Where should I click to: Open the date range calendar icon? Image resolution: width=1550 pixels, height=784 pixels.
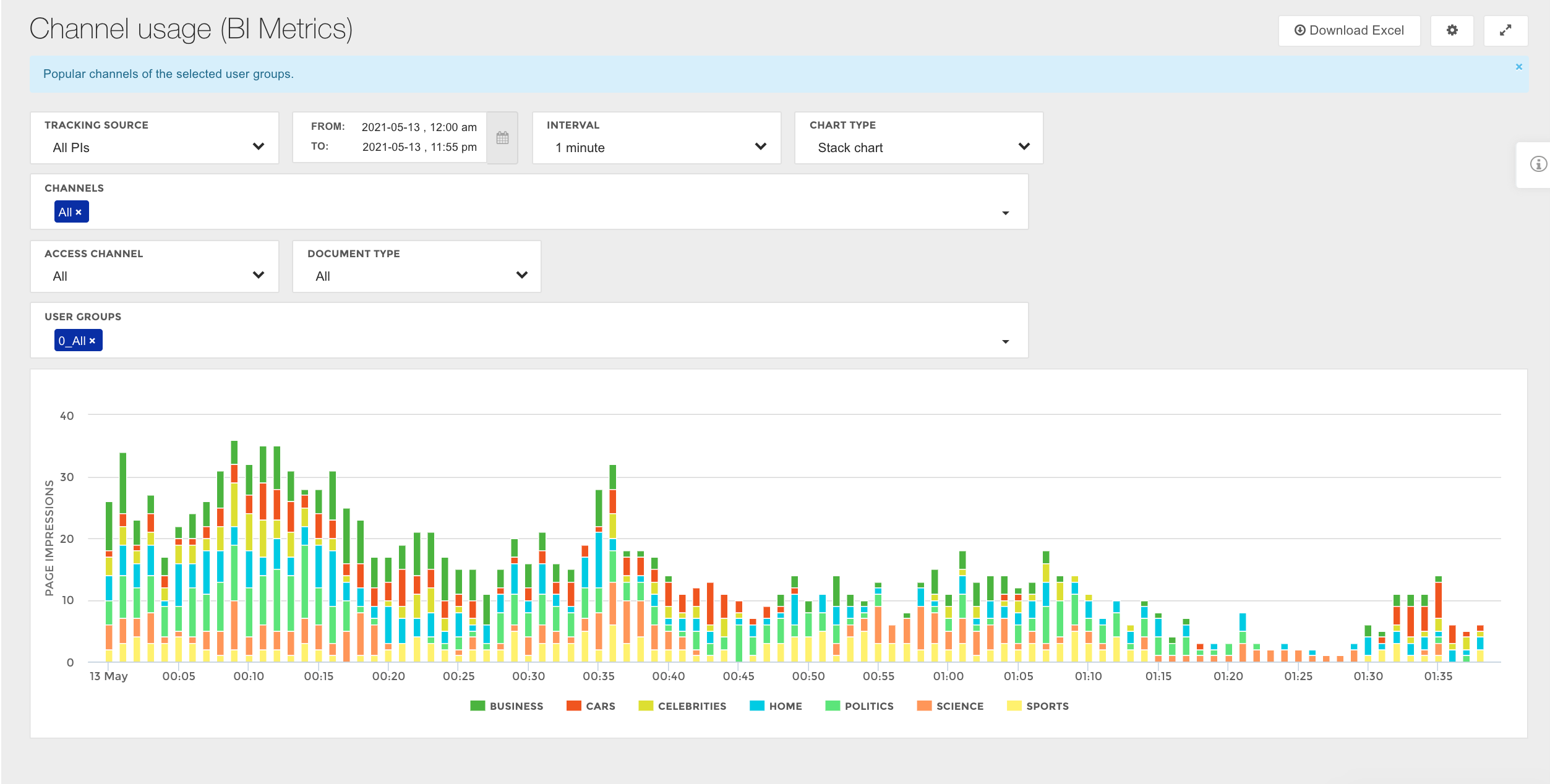(502, 138)
